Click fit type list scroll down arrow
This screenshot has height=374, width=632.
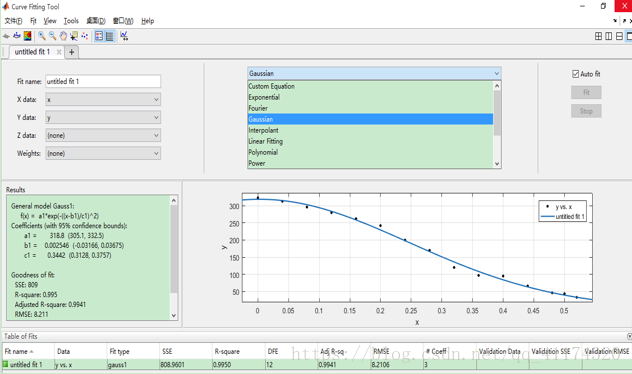[x=497, y=164]
